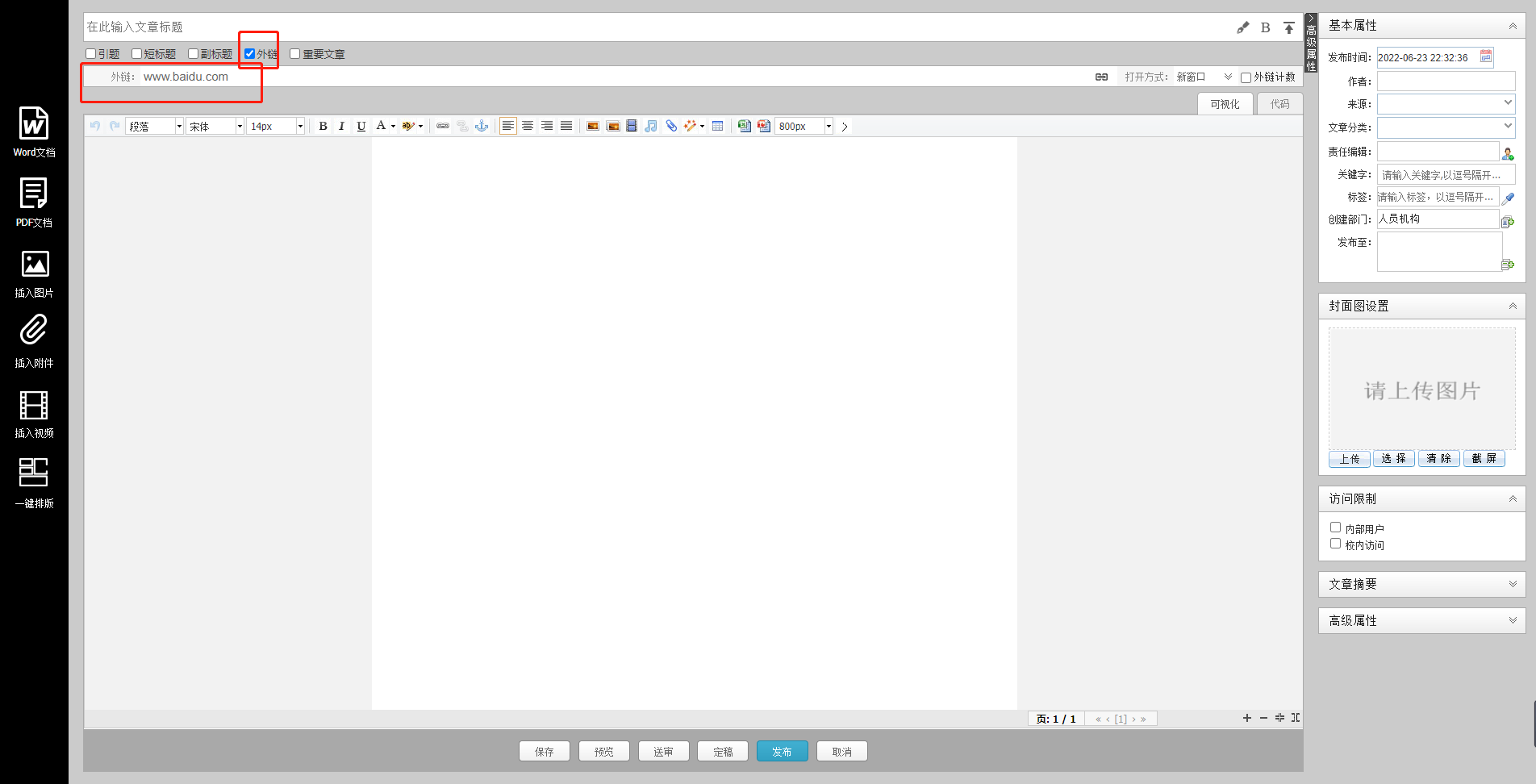The image size is (1536, 784).
Task: Click the 预览 button
Action: click(x=604, y=751)
